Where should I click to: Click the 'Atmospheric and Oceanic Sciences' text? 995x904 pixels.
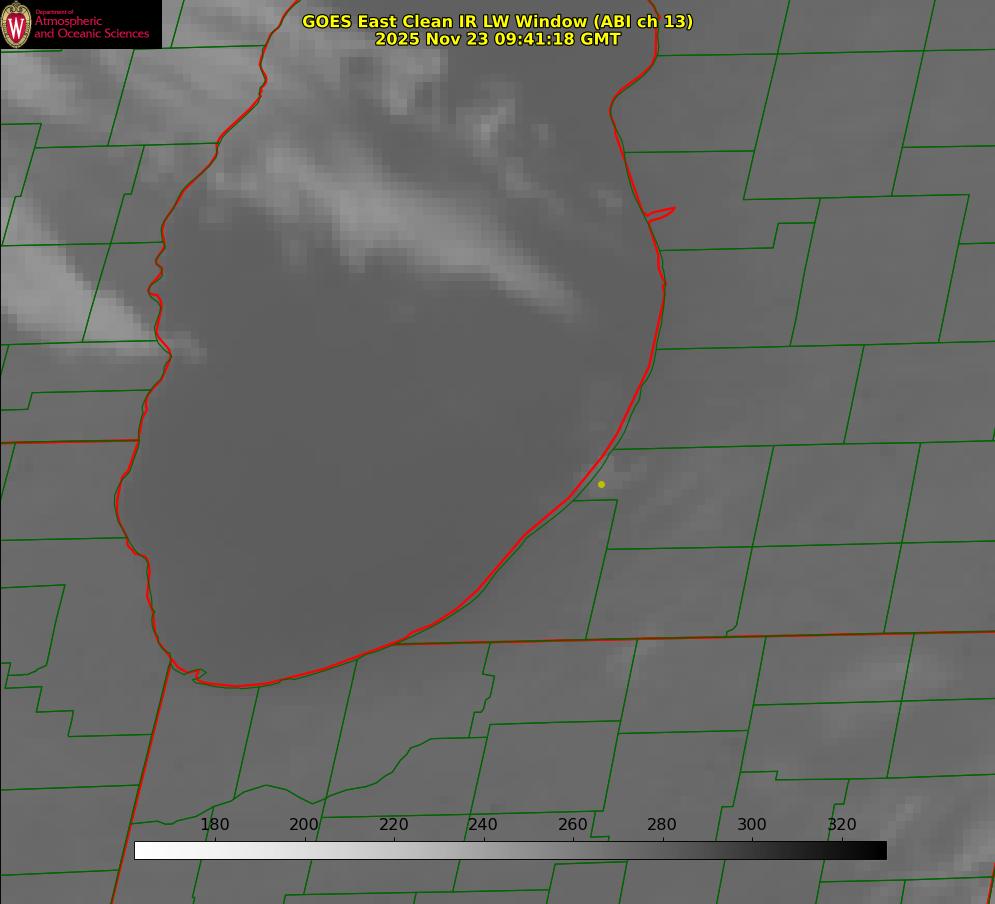(91, 27)
